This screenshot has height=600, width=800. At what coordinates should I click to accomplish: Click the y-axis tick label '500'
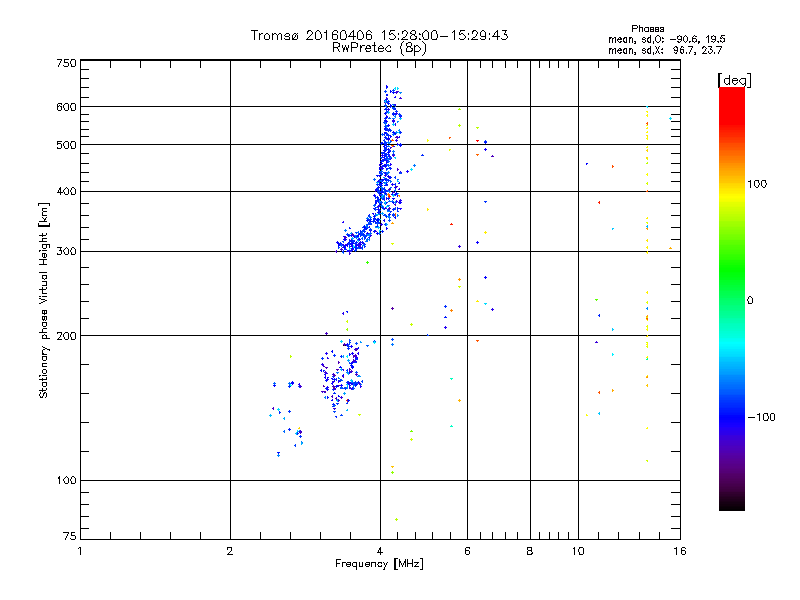(66, 145)
